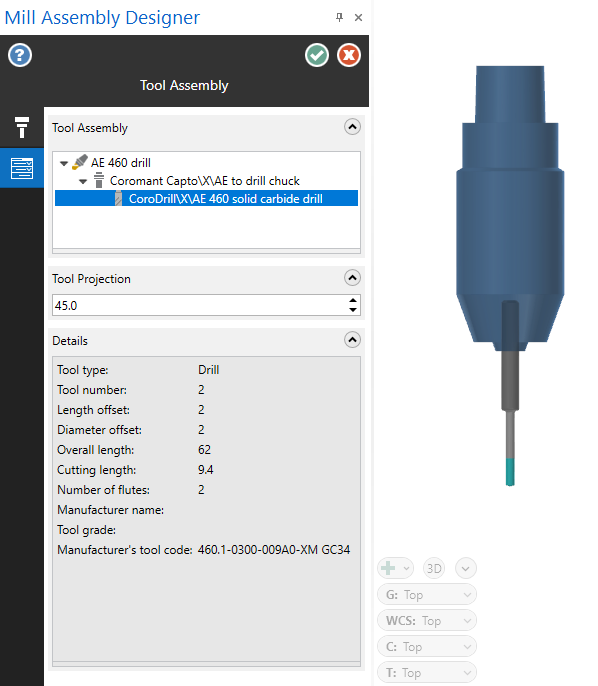
Task: Click the AE 460 drill assembly icon
Action: tap(80, 162)
